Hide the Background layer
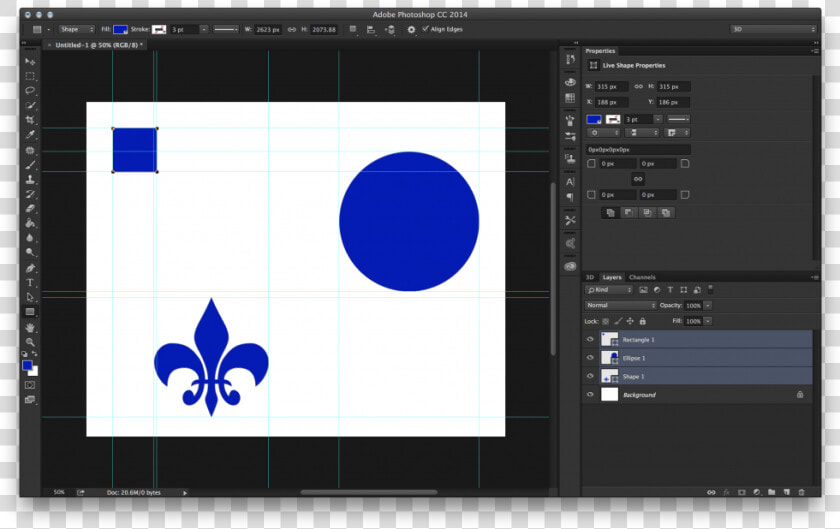Viewport: 840px width, 529px height. [x=590, y=394]
